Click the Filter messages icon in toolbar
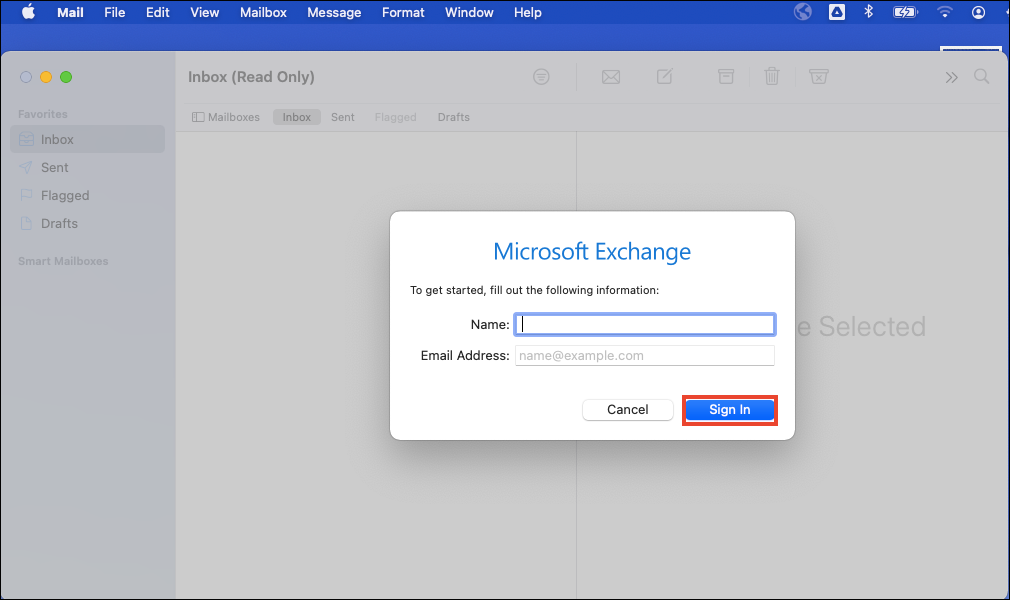 (541, 77)
